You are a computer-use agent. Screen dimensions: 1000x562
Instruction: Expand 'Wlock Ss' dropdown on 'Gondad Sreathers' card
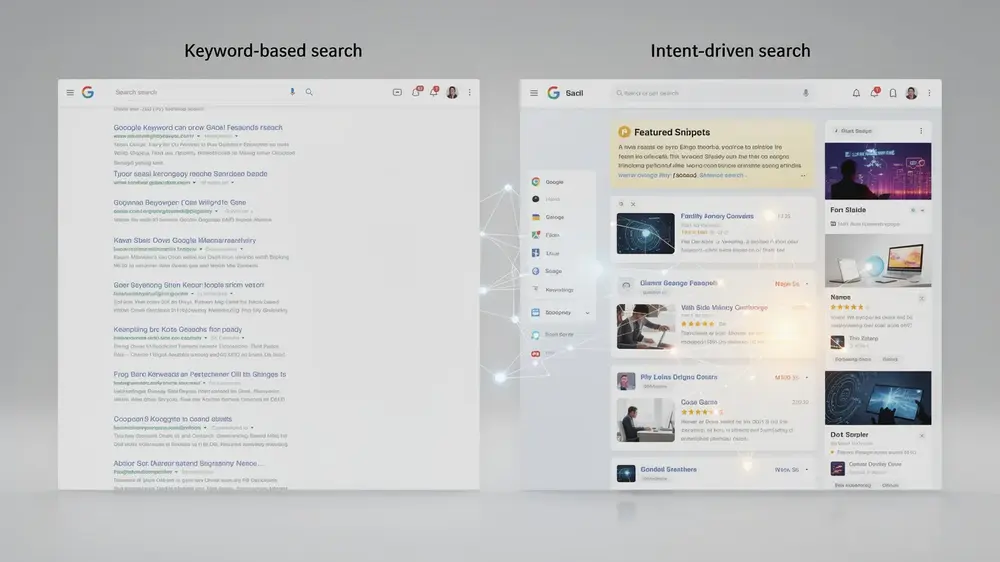[807, 470]
